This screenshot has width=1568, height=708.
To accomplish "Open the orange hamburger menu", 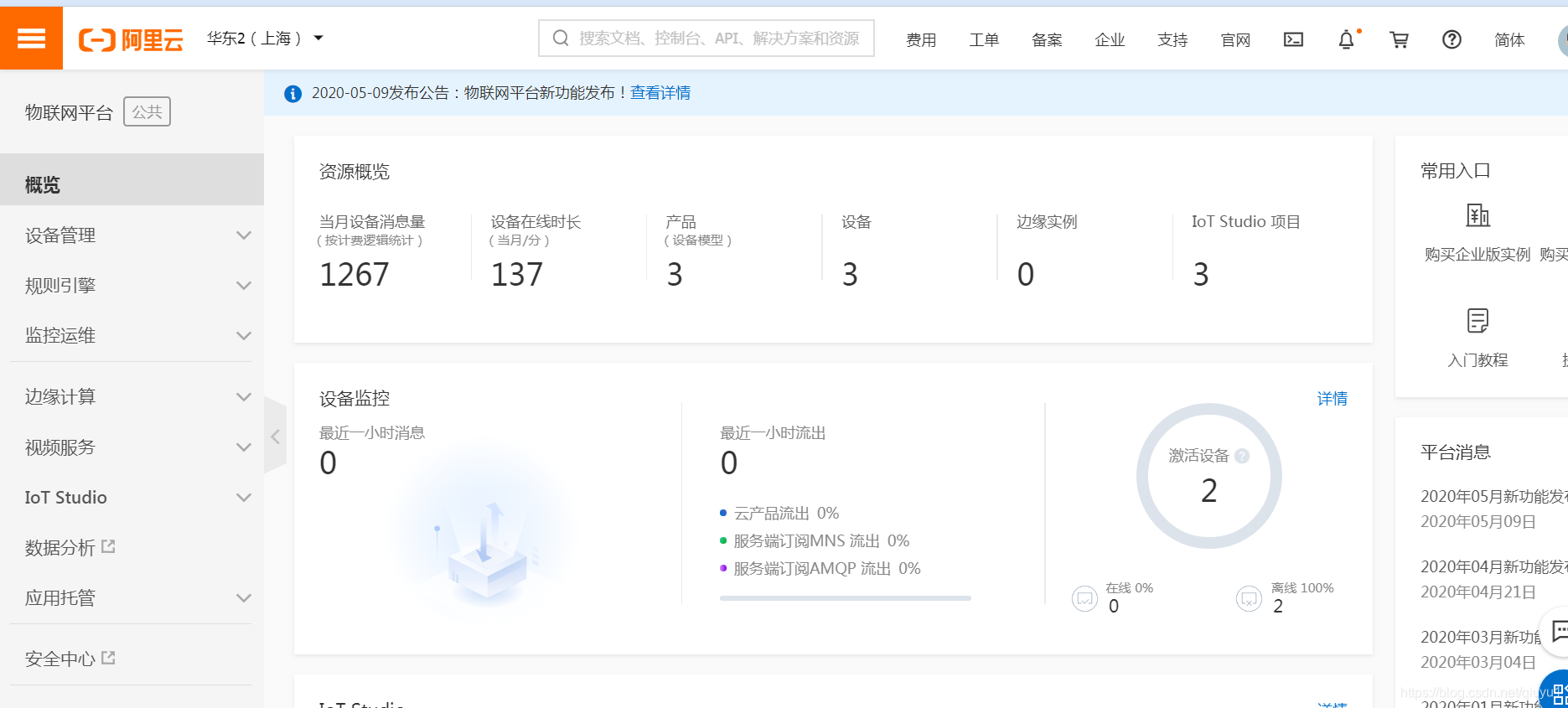I will pos(31,38).
